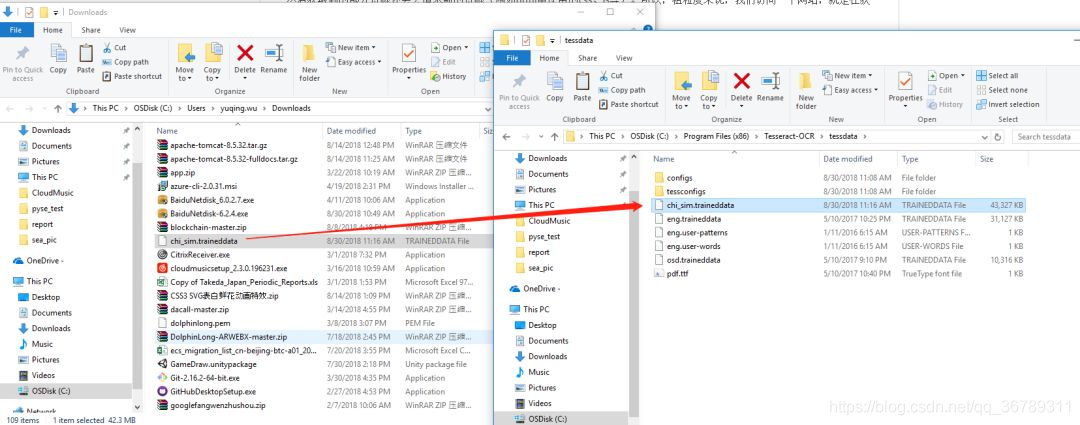Click Paste shortcut in Downloads window ribbon

point(132,76)
